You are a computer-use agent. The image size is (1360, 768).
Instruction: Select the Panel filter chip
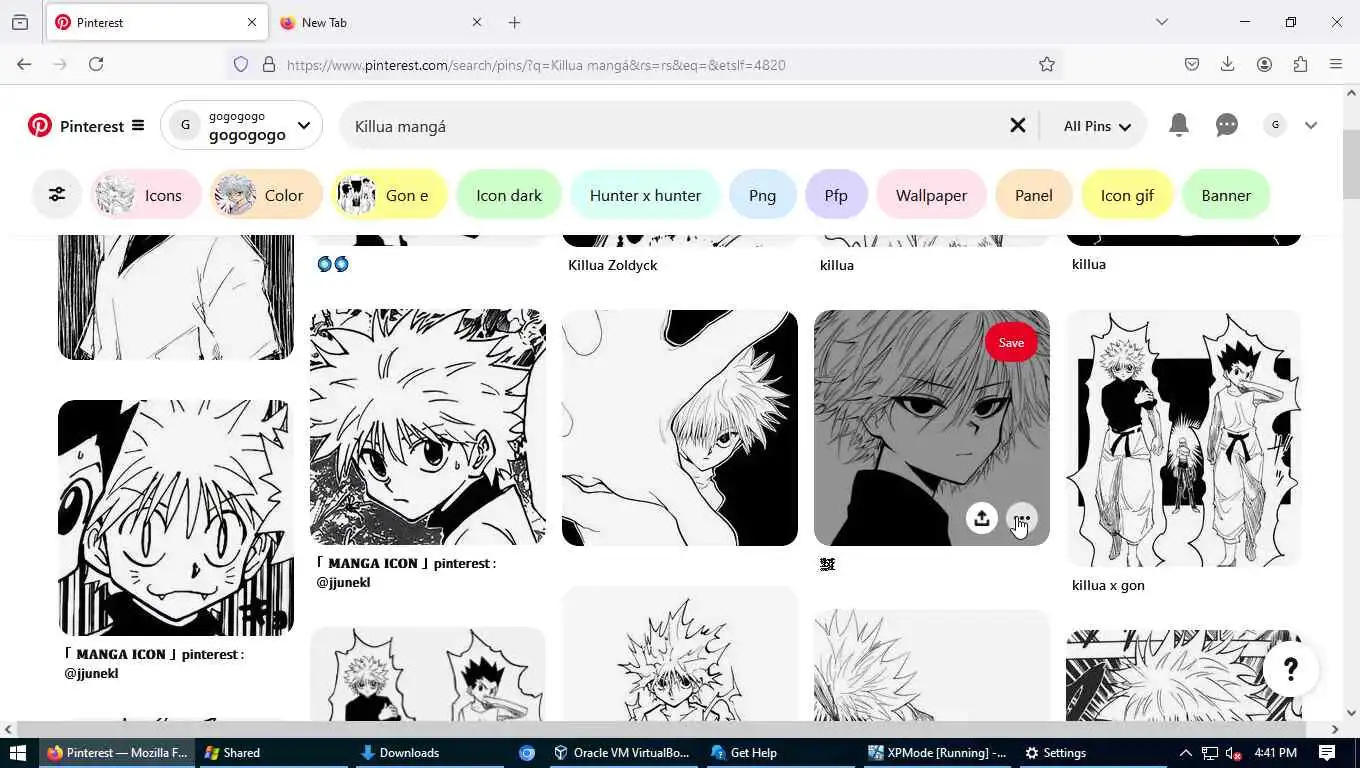(x=1033, y=195)
